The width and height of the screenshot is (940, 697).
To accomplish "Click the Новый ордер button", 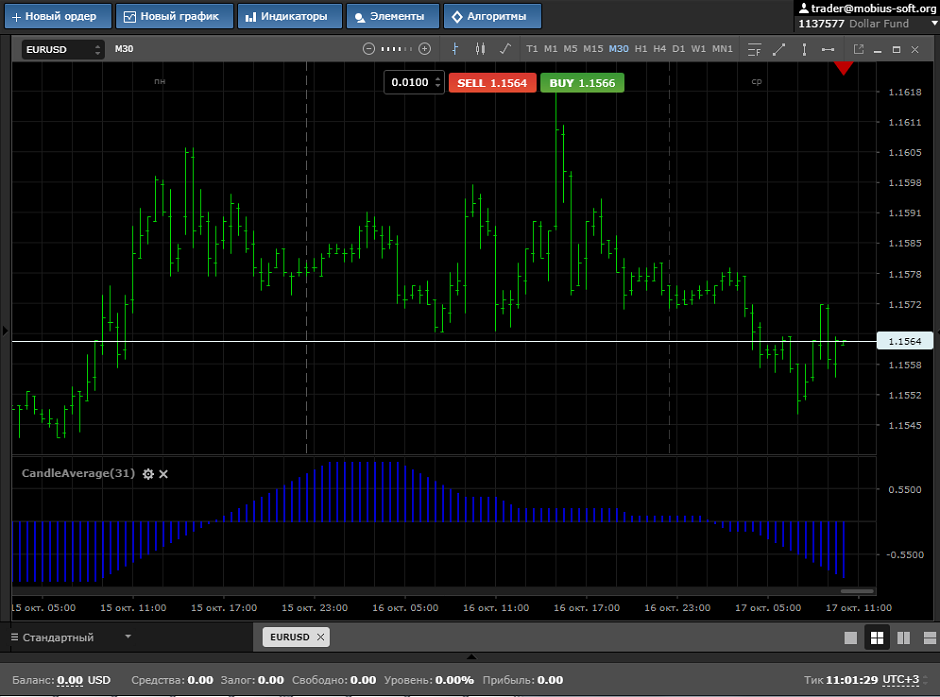I will click(58, 16).
